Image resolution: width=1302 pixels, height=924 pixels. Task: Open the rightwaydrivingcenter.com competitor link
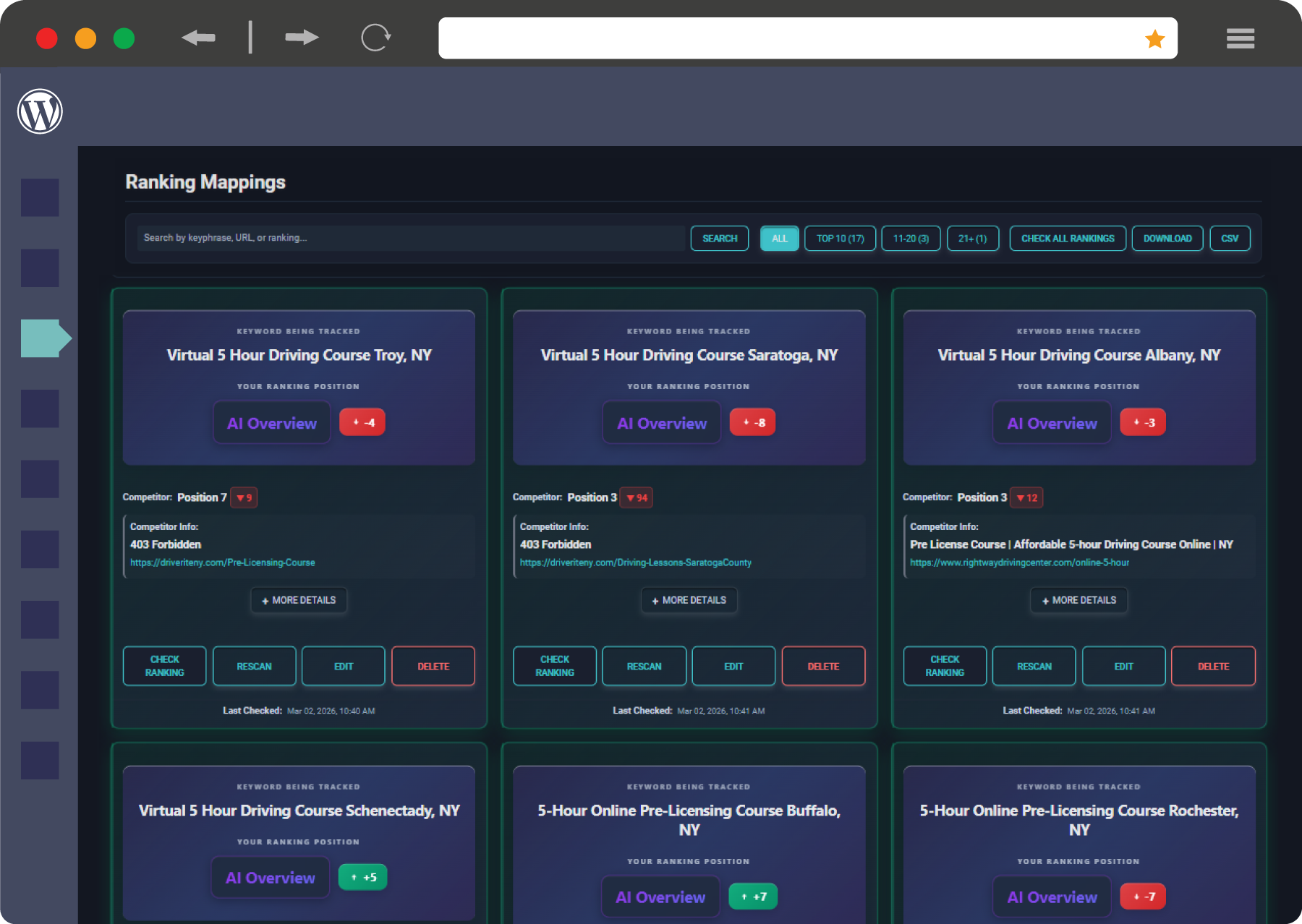pyautogui.click(x=1019, y=562)
